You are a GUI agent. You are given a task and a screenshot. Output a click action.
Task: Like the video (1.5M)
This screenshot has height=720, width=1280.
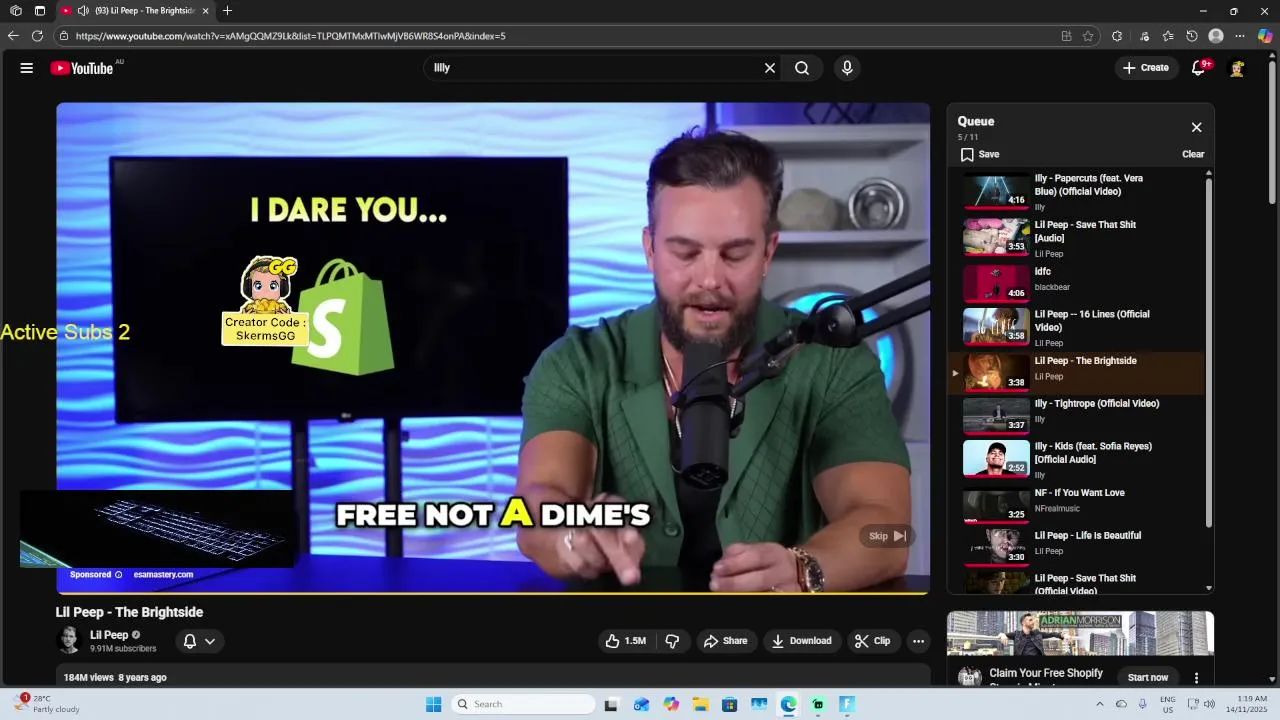(x=625, y=641)
